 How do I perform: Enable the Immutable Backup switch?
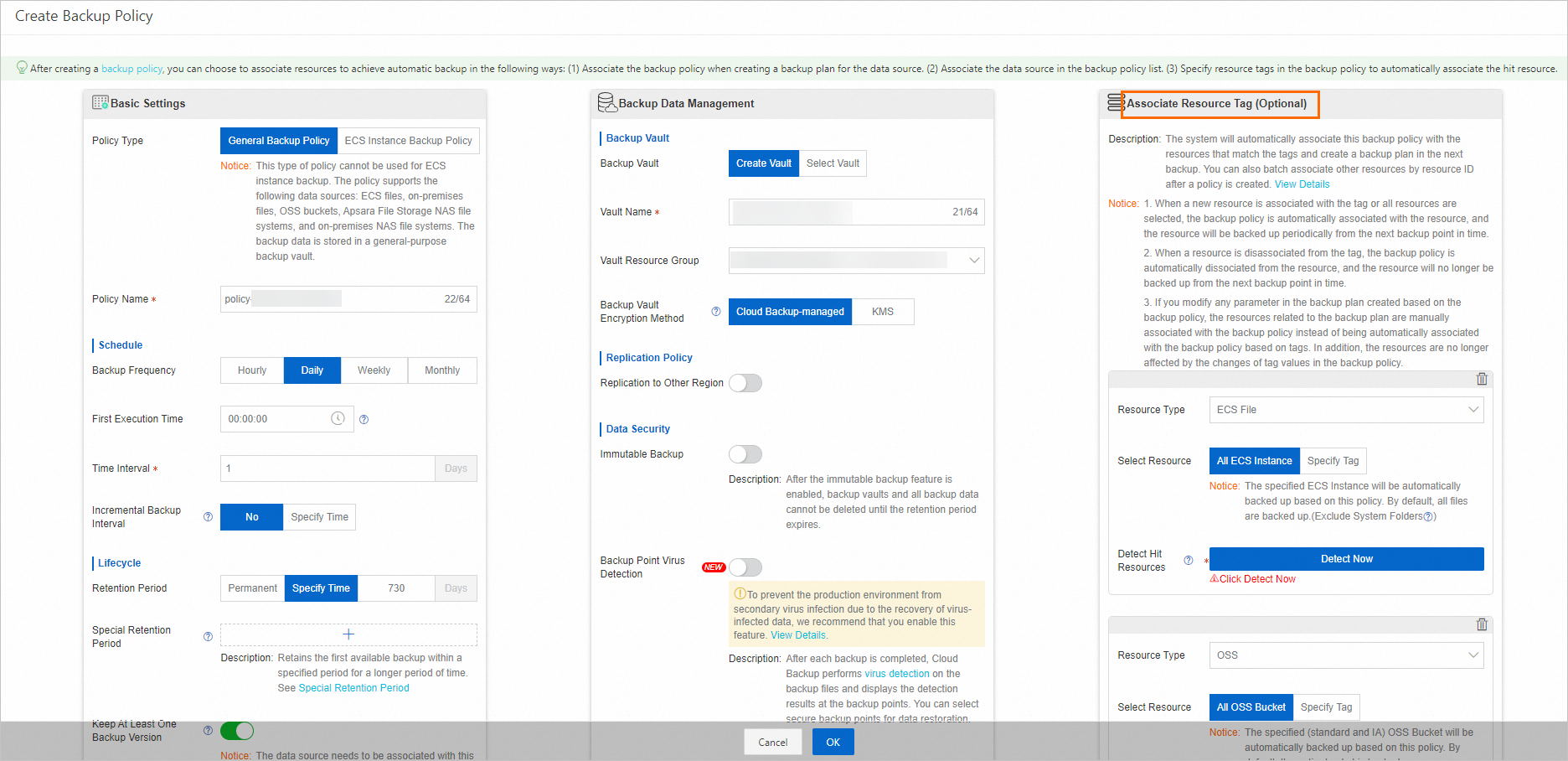pyautogui.click(x=745, y=454)
